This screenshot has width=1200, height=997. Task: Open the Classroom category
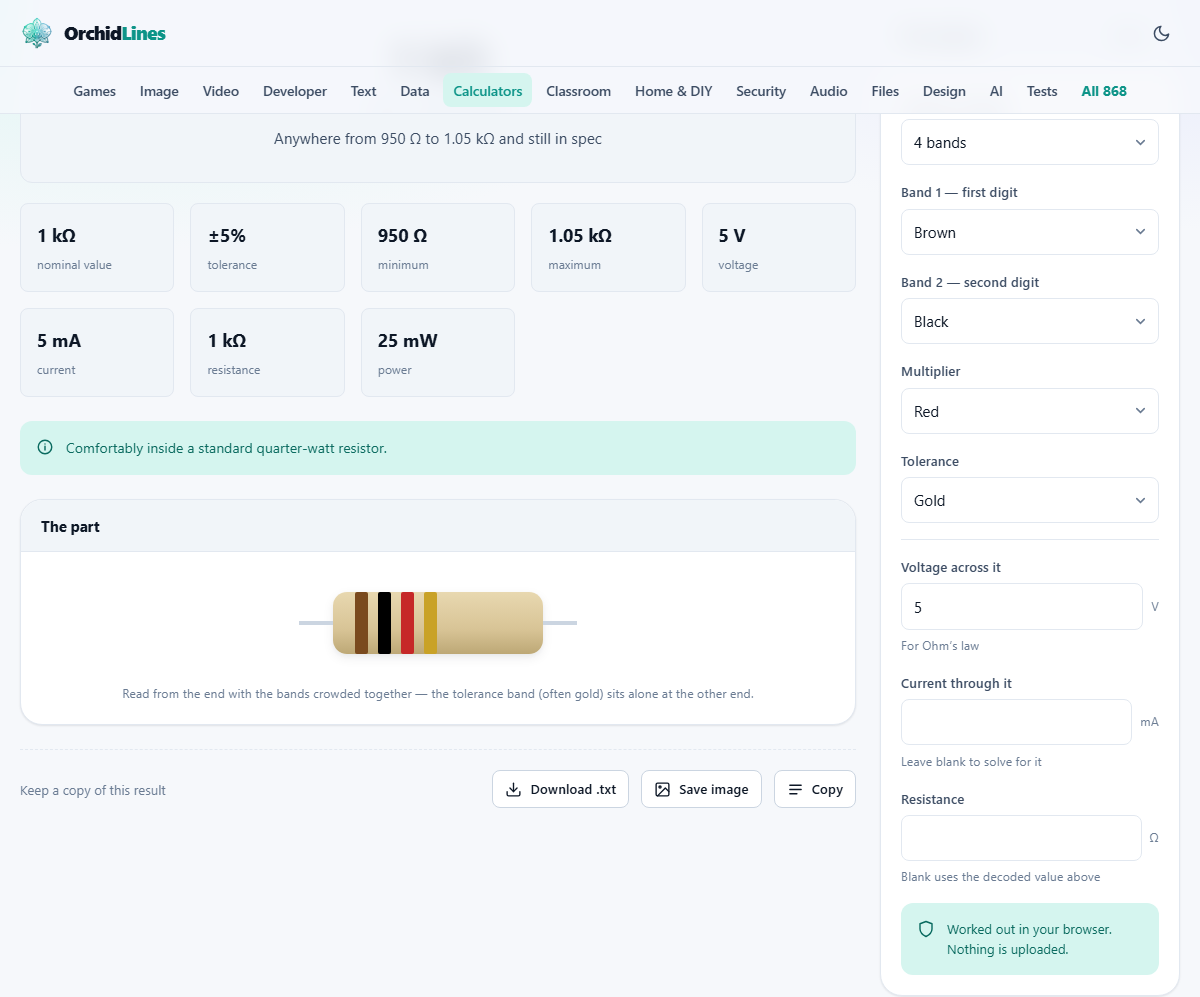coord(578,91)
